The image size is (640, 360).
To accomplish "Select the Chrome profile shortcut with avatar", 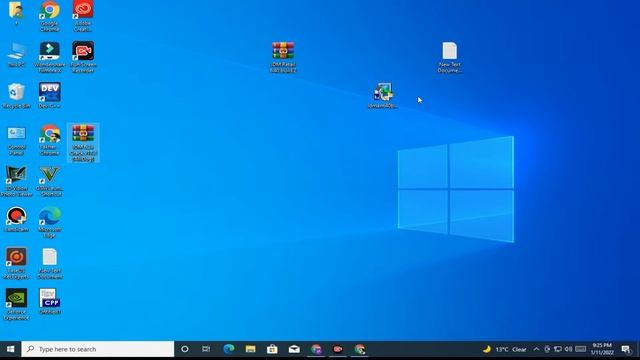I will coord(50,140).
